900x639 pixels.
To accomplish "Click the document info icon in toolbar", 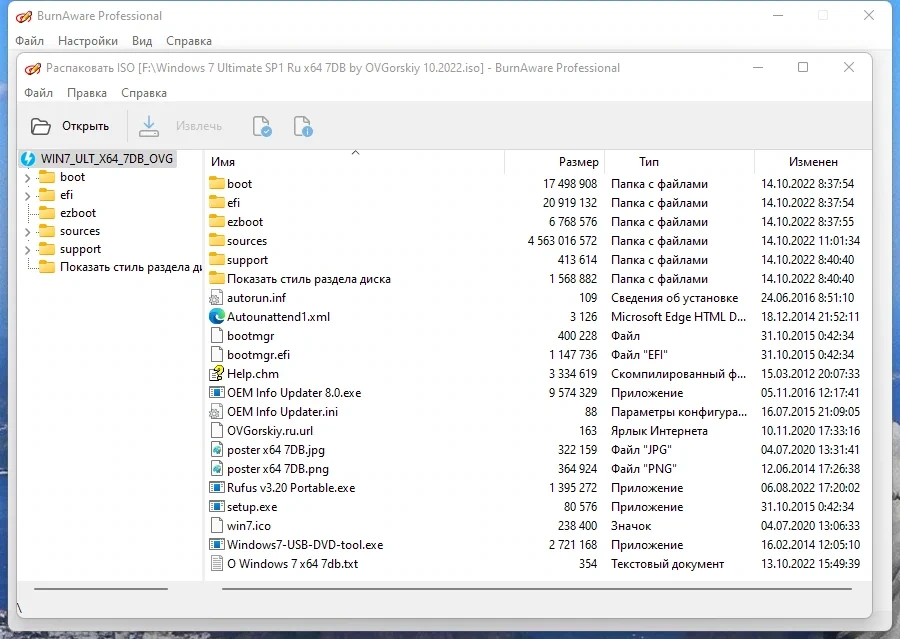I will coord(302,126).
